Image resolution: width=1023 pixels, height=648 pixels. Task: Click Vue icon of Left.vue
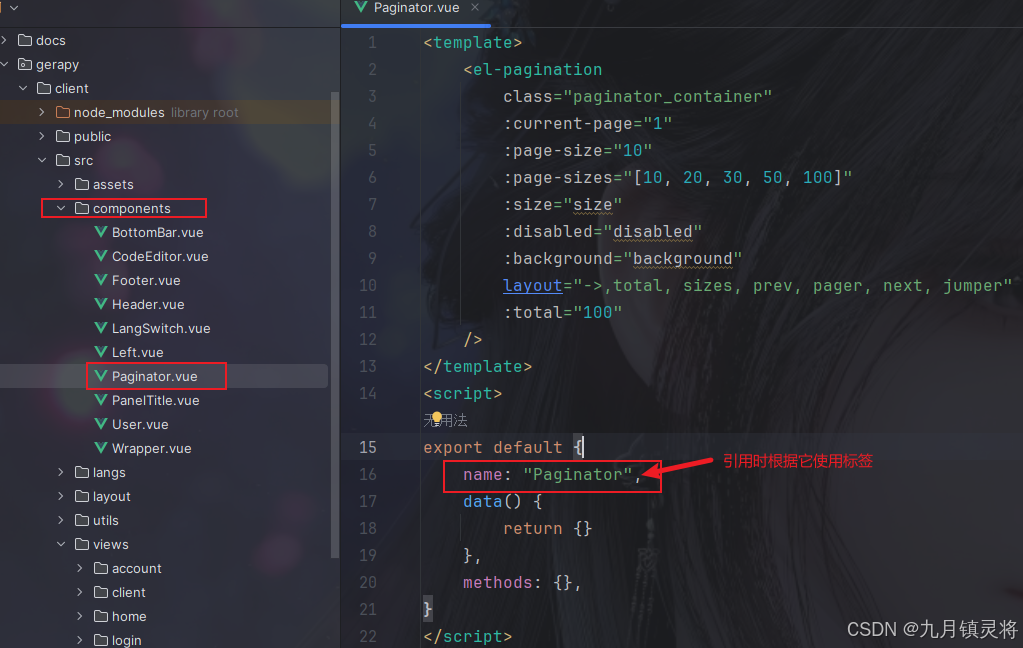pyautogui.click(x=100, y=352)
